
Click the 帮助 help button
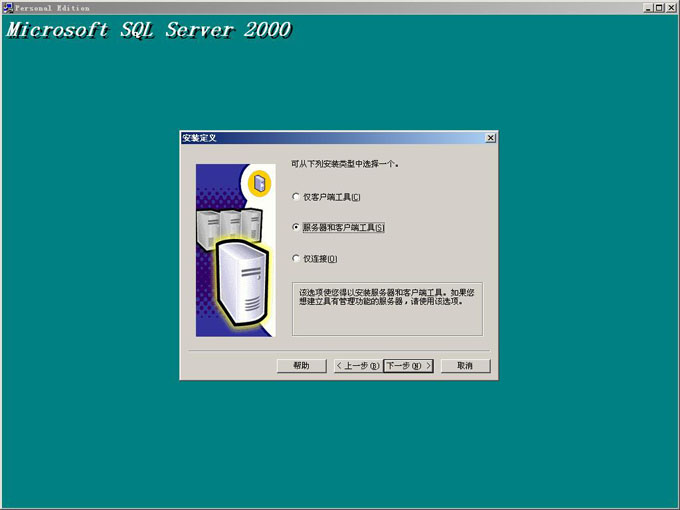(x=301, y=366)
